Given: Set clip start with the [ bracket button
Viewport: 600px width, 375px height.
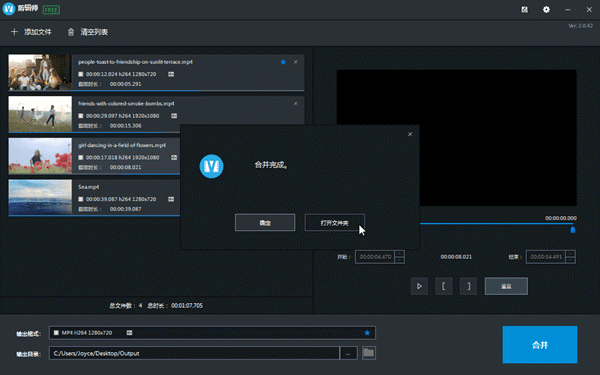Looking at the screenshot, I should pos(444,286).
